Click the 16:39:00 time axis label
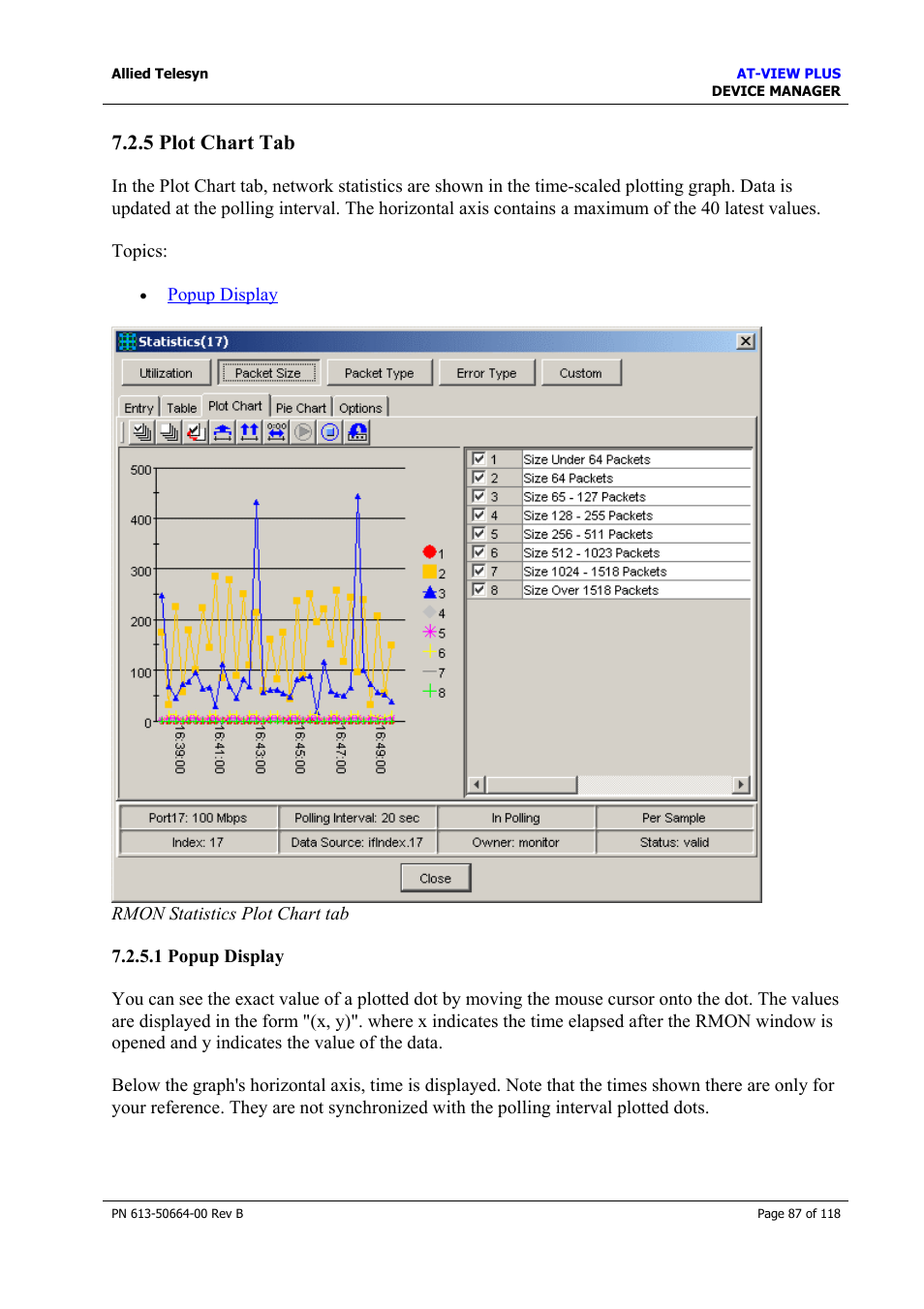The width and height of the screenshot is (924, 1309). (179, 752)
